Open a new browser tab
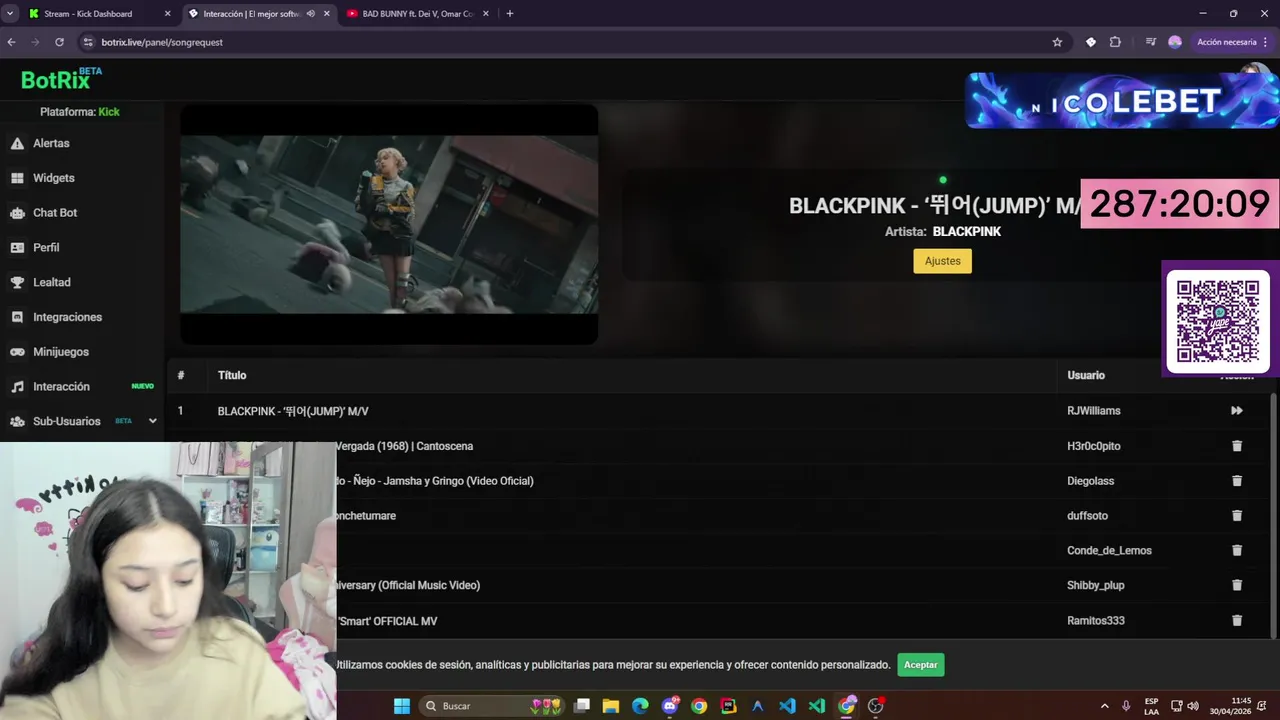Image resolution: width=1280 pixels, height=720 pixels. tap(510, 14)
